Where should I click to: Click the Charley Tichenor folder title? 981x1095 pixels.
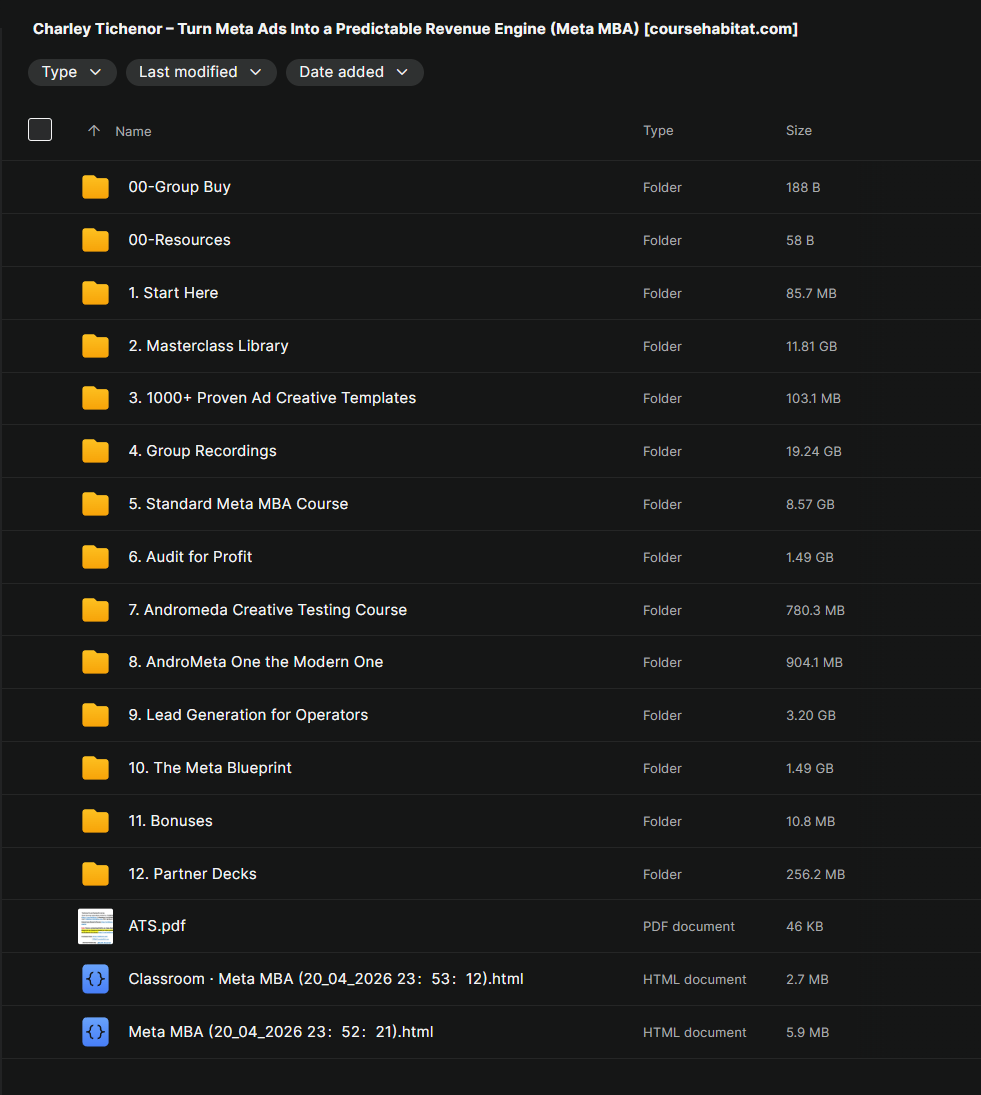pos(415,29)
